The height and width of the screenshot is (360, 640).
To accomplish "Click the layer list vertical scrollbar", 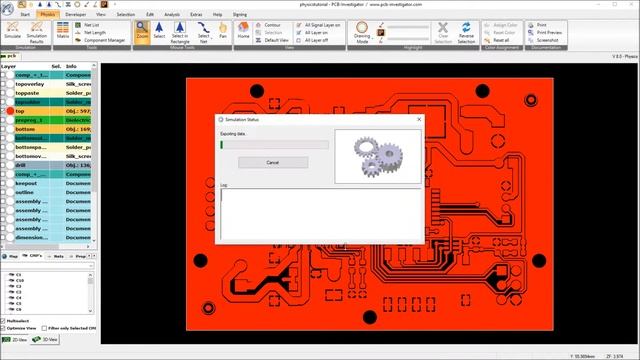I will pos(94,153).
